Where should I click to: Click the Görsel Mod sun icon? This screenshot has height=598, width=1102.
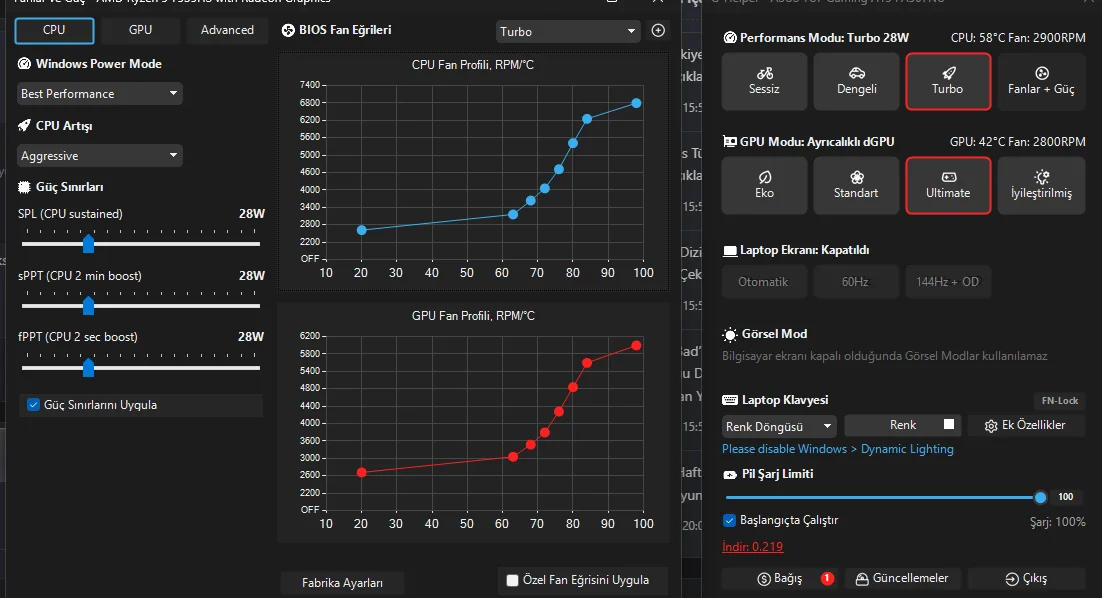pos(730,334)
